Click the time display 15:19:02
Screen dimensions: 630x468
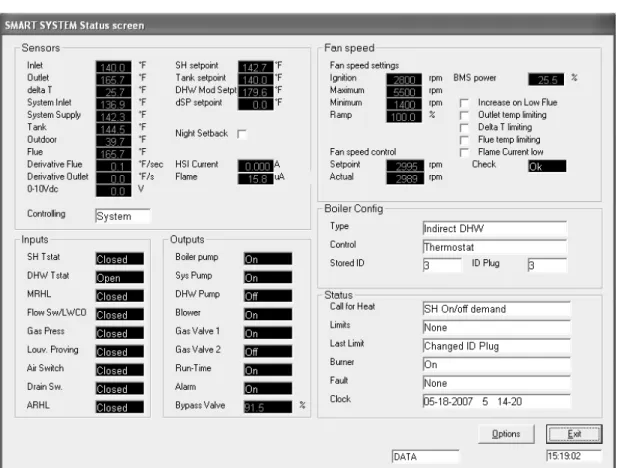tap(574, 456)
